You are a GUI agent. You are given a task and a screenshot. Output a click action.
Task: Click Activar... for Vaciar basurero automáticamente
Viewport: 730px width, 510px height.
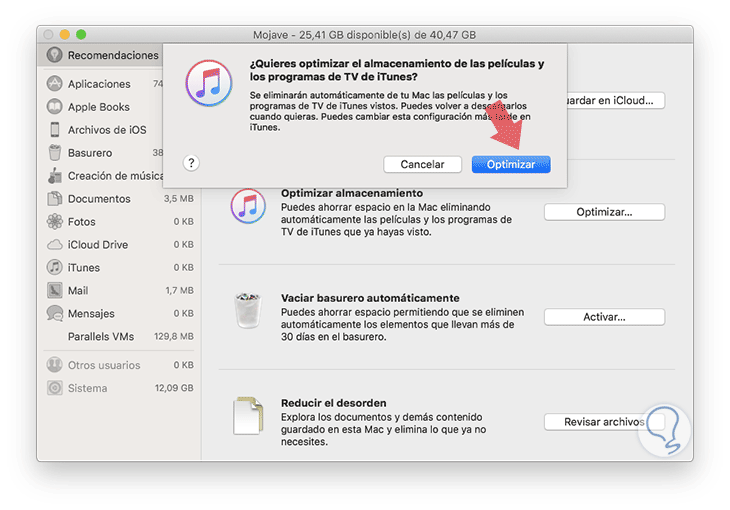click(604, 317)
